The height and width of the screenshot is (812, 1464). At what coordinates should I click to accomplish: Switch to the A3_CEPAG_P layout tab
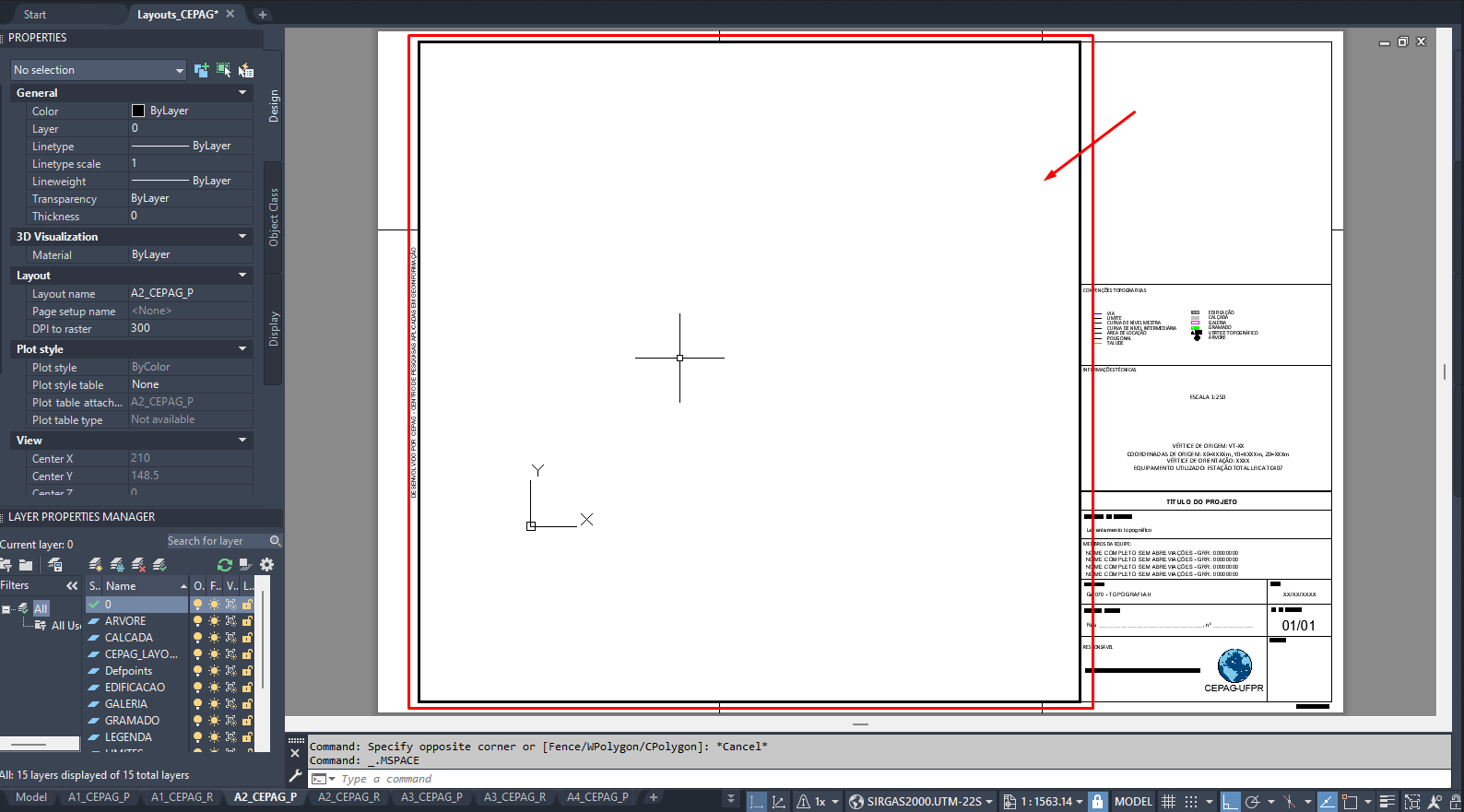click(x=431, y=797)
